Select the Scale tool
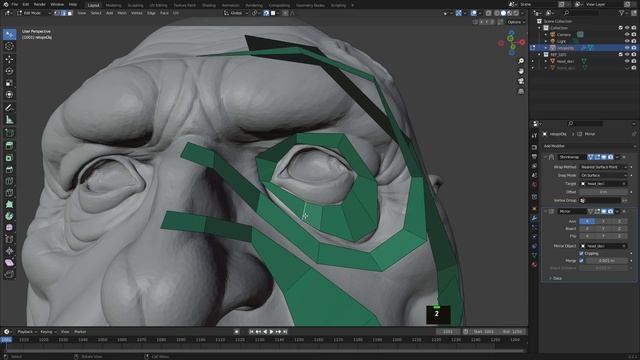This screenshot has height=360, width=640. (9, 83)
